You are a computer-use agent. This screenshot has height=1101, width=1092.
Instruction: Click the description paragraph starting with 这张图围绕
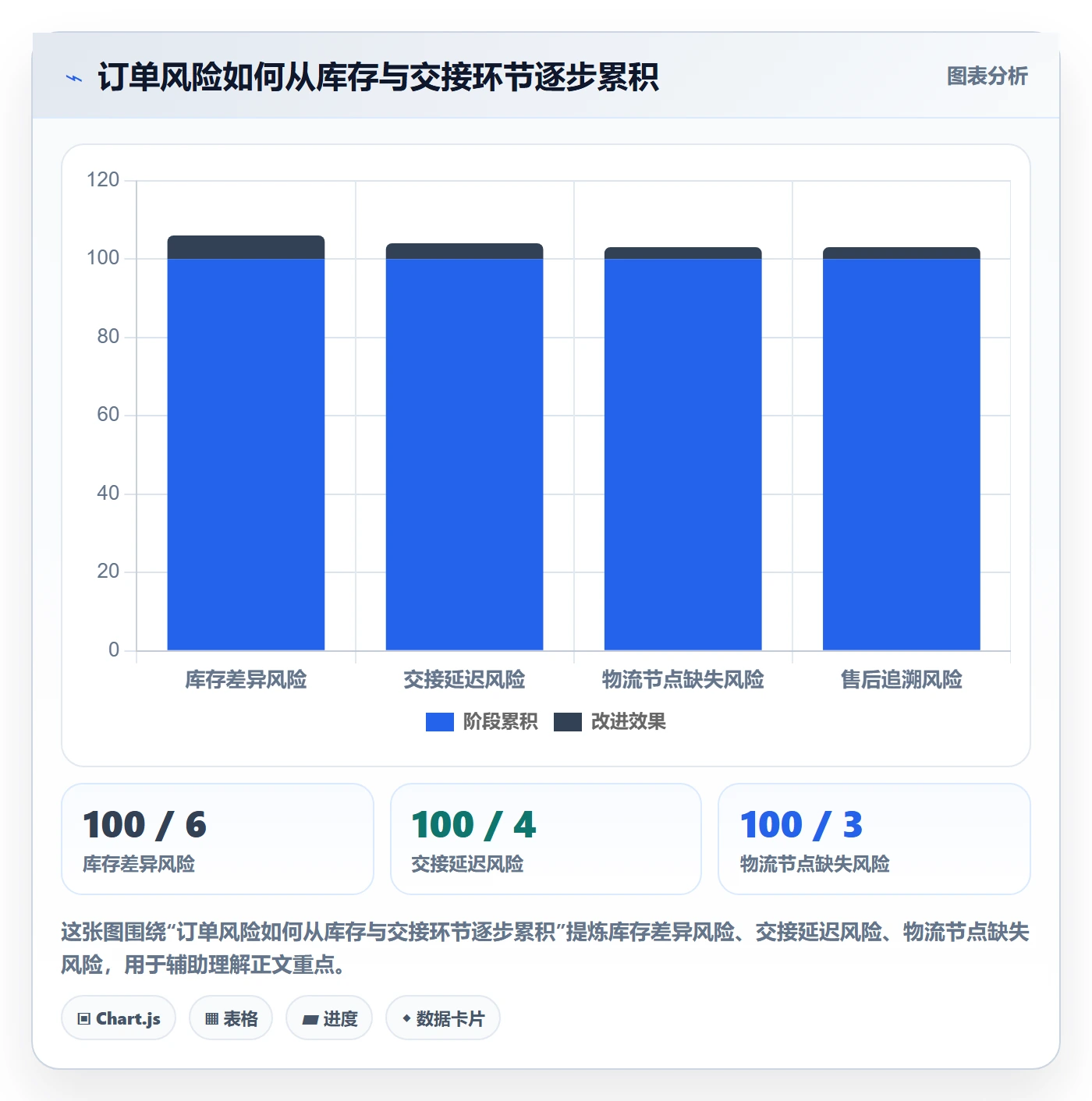tap(545, 948)
